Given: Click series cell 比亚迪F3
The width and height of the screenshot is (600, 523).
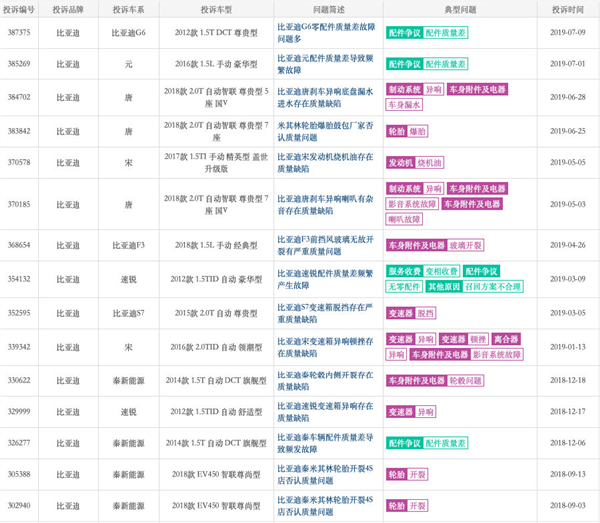Looking at the screenshot, I should tap(129, 245).
